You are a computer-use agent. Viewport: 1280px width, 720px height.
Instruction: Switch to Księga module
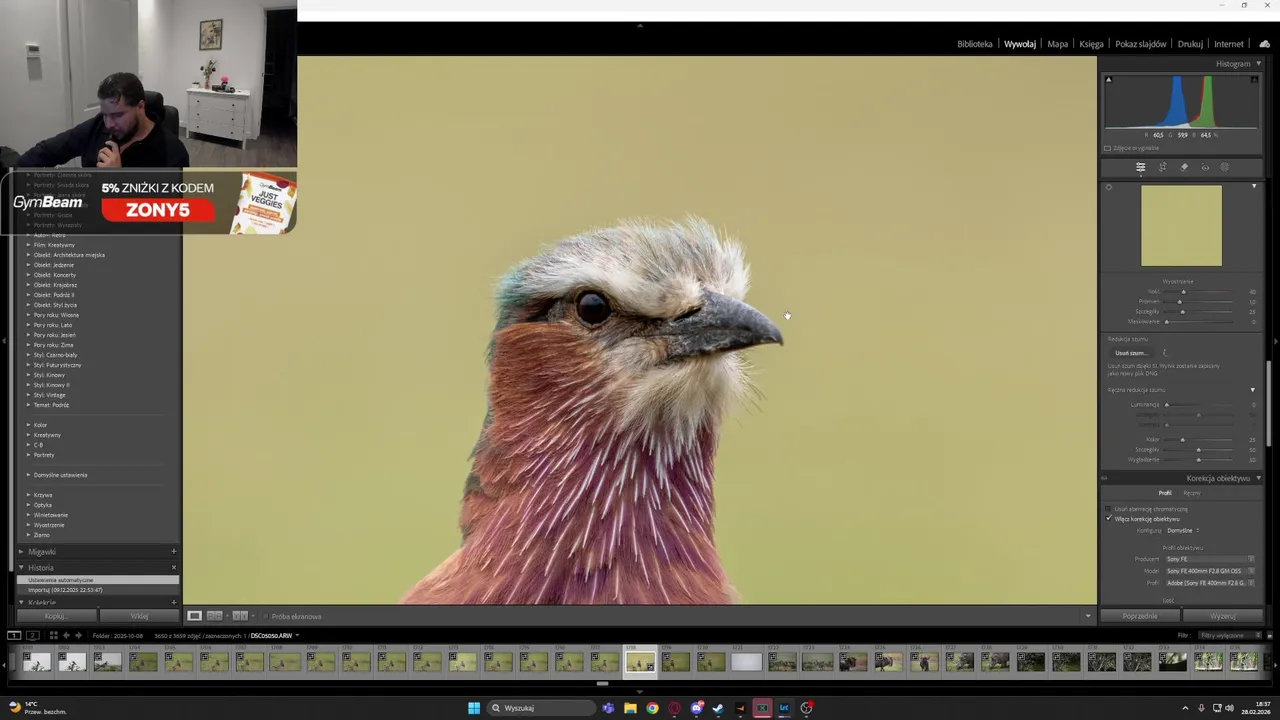coord(1091,44)
